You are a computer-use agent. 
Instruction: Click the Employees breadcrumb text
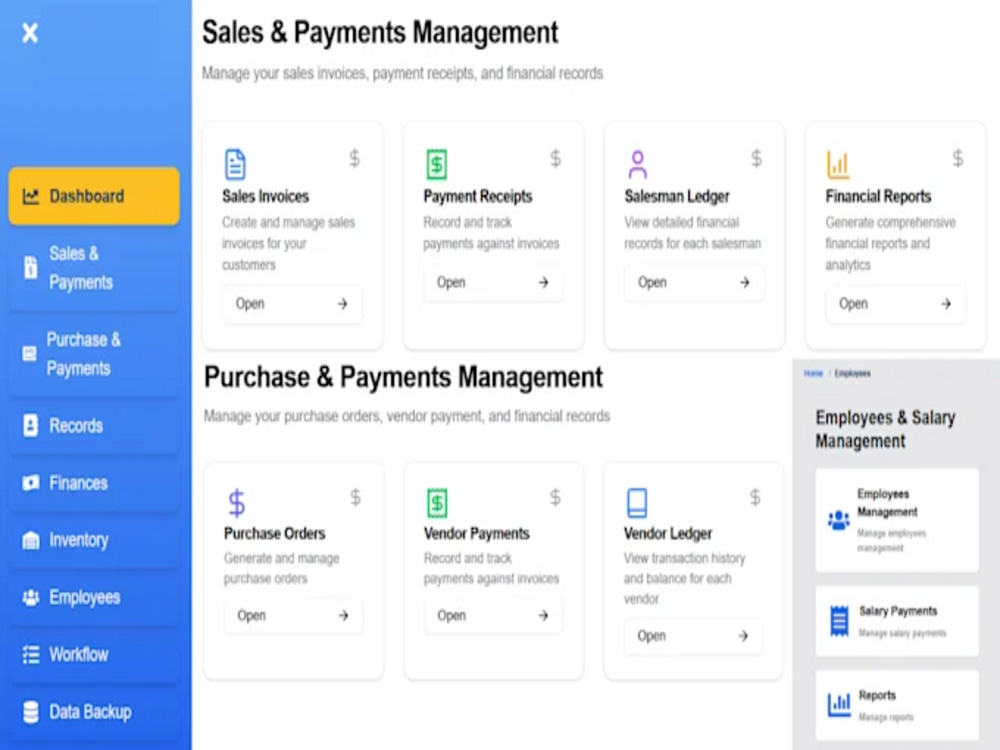[x=853, y=373]
